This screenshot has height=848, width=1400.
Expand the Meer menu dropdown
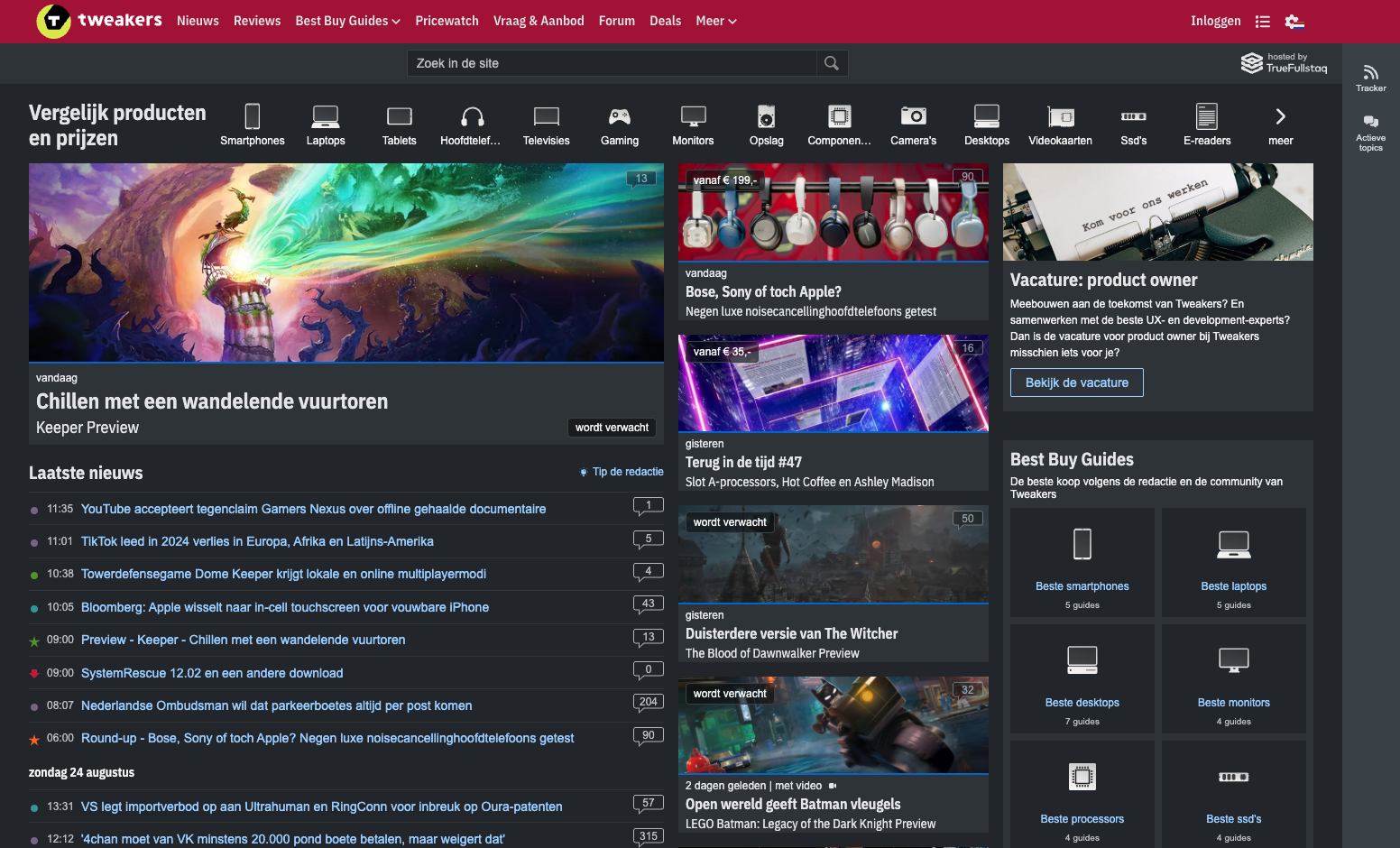pyautogui.click(x=716, y=21)
